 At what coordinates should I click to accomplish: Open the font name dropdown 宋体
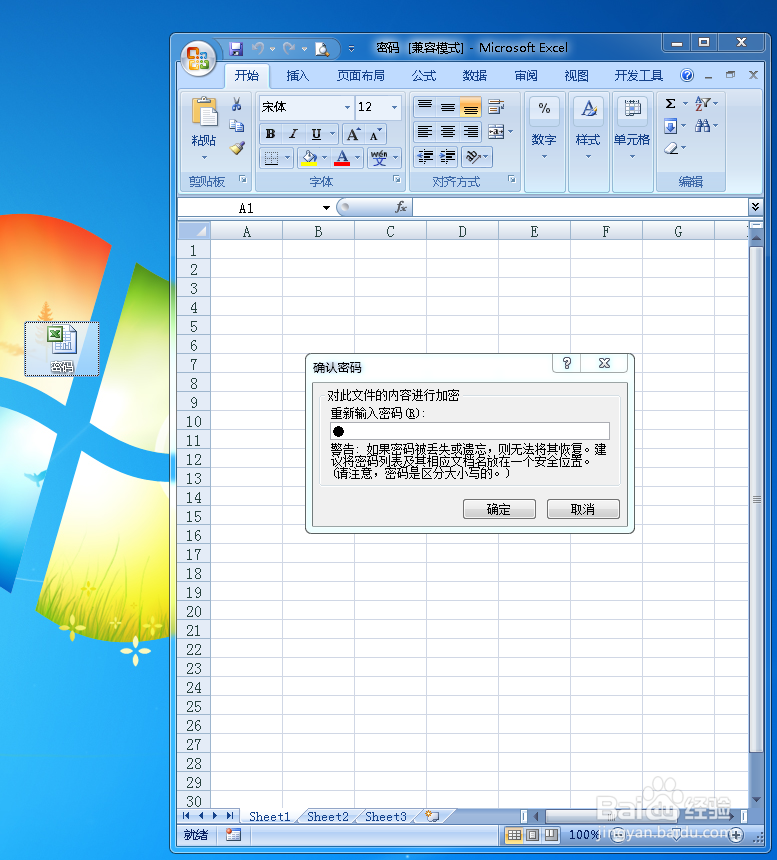[347, 107]
